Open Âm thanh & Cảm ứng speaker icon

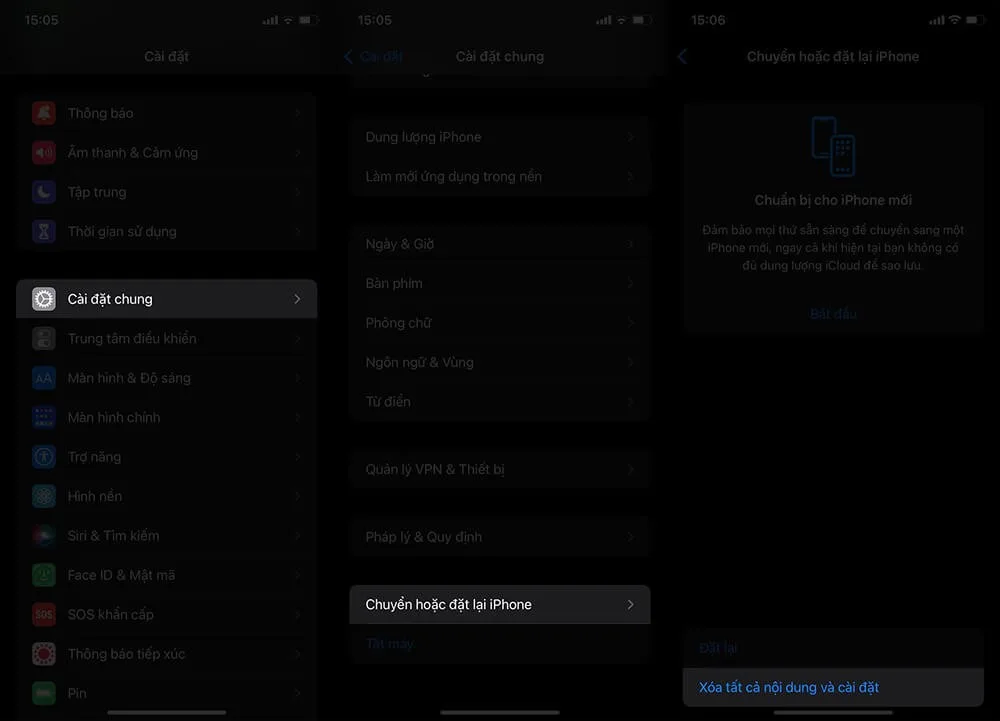click(44, 153)
